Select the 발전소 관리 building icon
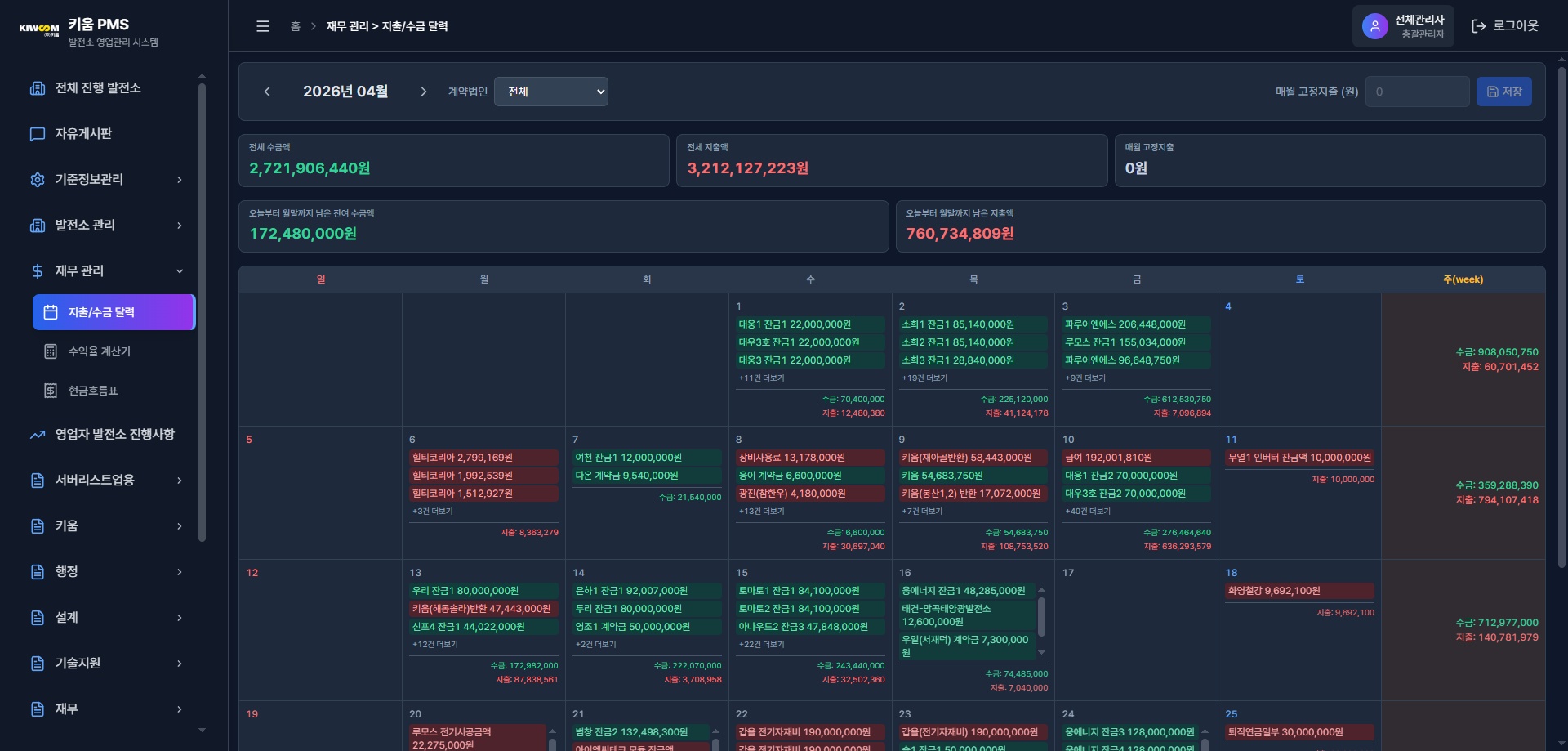This screenshot has width=1568, height=751. (38, 226)
